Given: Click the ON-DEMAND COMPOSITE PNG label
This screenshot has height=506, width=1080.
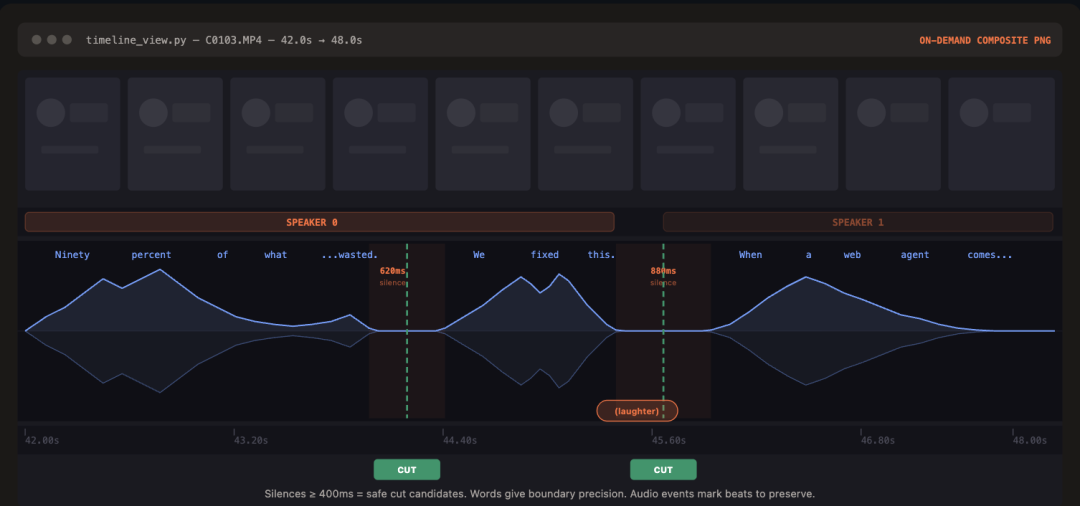Looking at the screenshot, I should tap(984, 40).
